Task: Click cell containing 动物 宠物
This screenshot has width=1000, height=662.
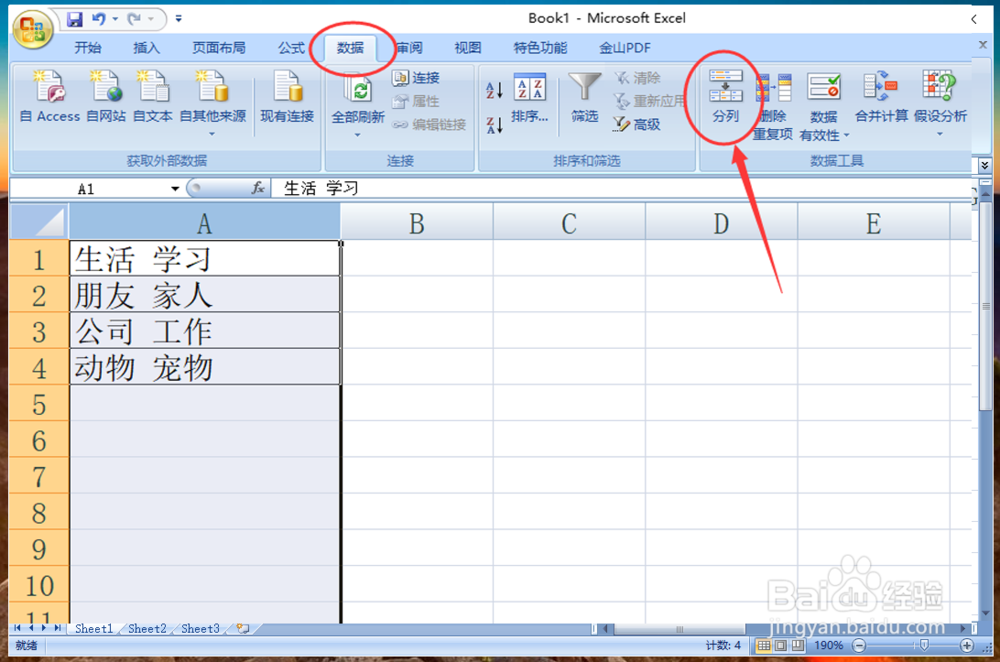Action: [205, 367]
